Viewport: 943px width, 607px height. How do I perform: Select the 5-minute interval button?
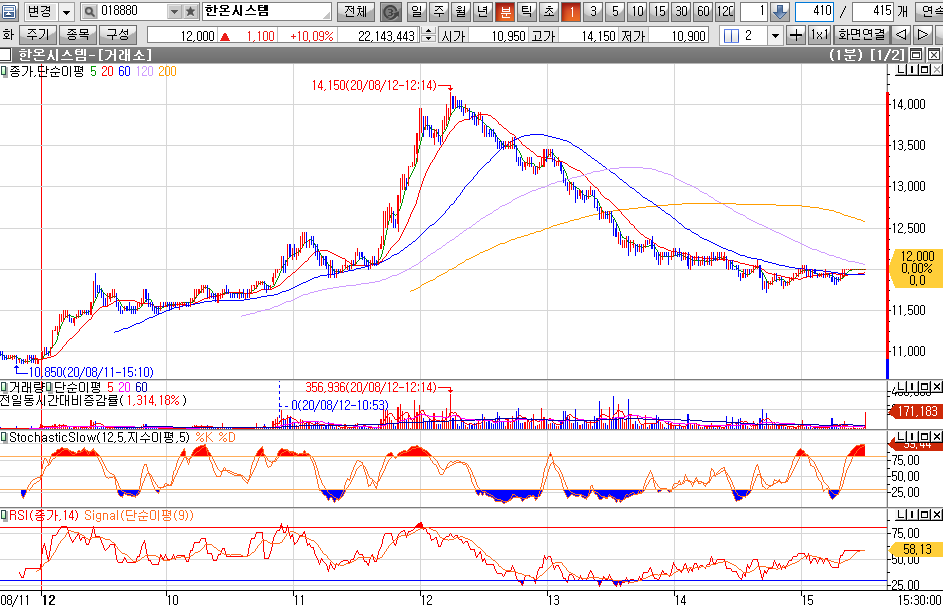[x=615, y=11]
